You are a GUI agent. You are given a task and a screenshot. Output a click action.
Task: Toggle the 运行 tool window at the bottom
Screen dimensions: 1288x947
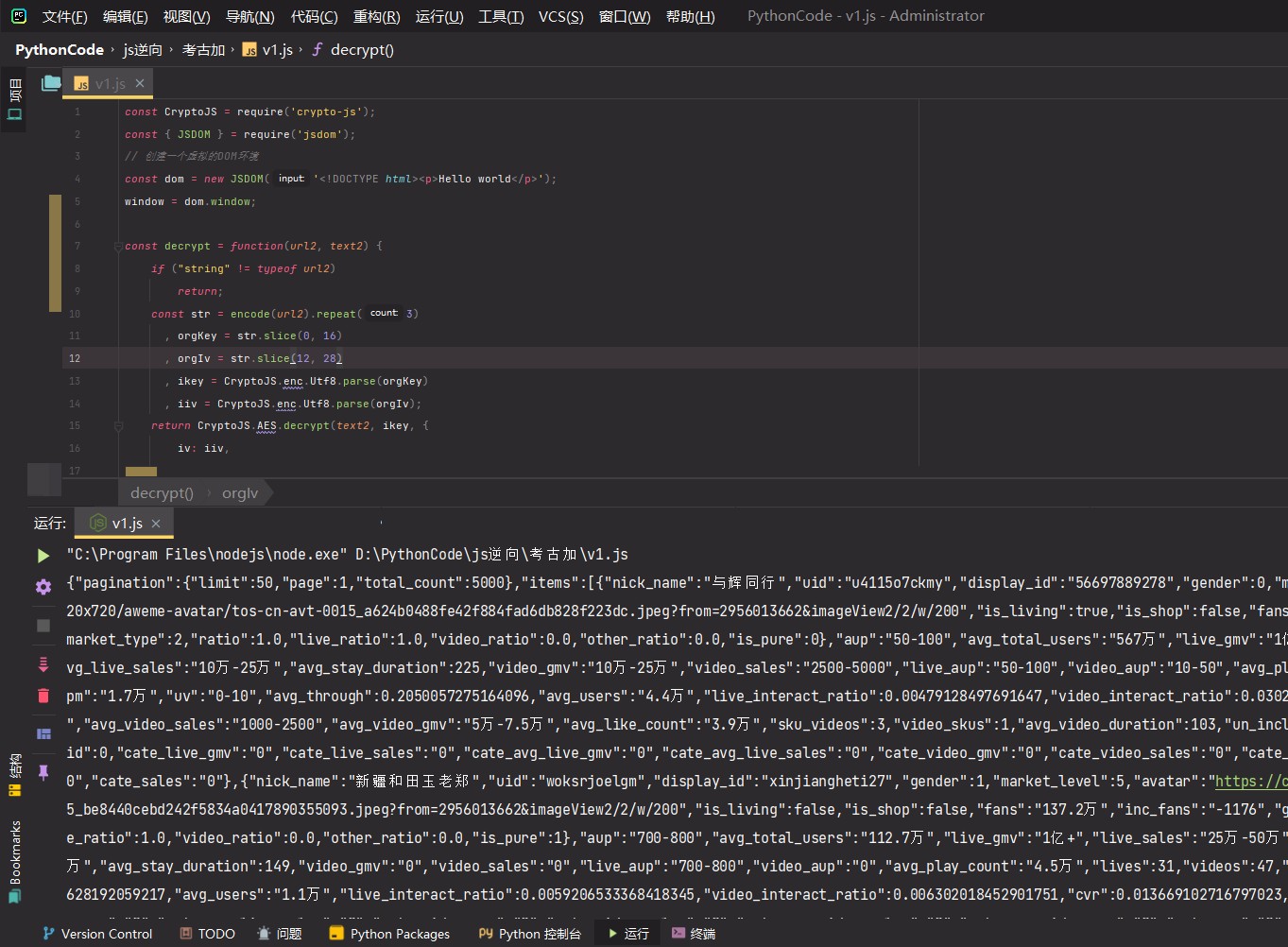pos(627,933)
